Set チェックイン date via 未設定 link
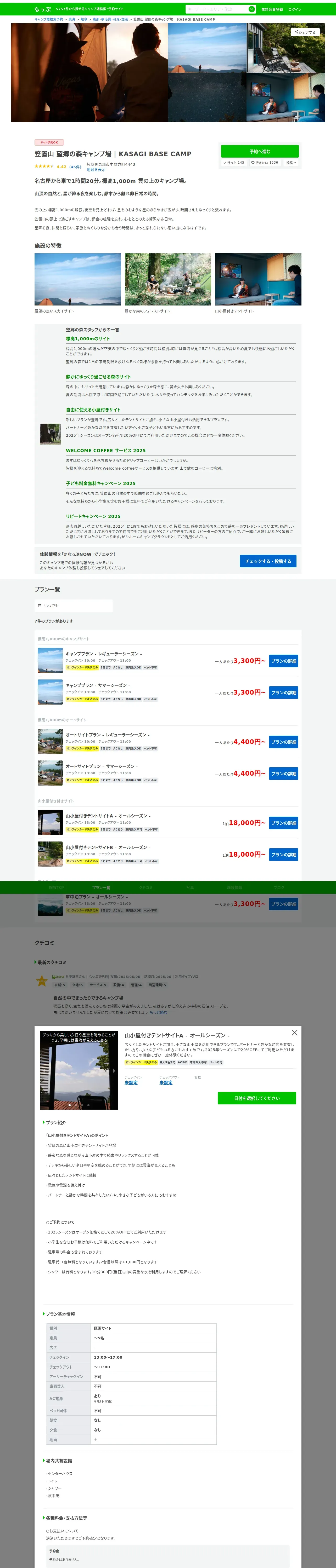Screen dimensions: 336x1568 [x=131, y=1083]
